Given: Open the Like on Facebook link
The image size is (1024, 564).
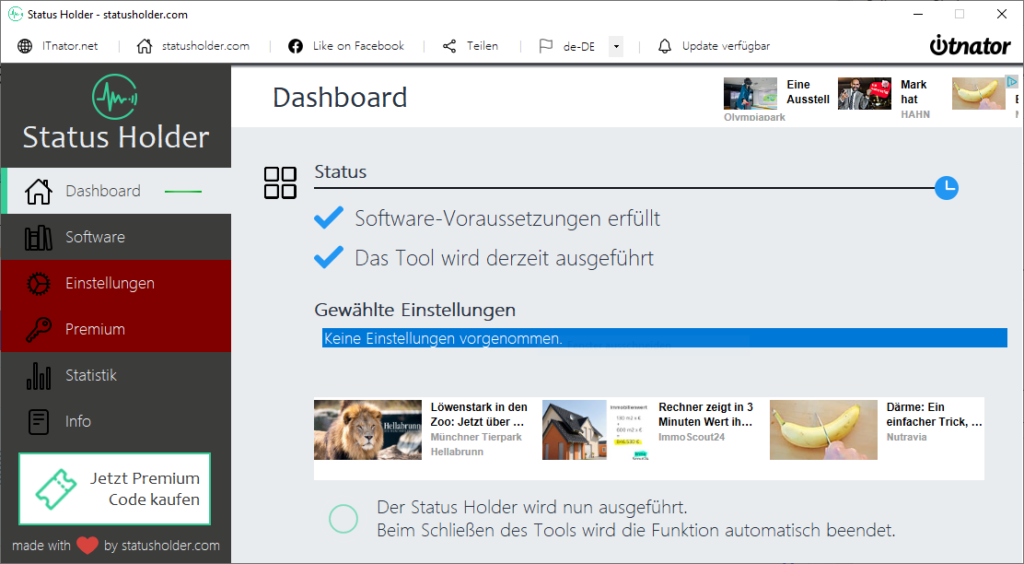Looking at the screenshot, I should click(x=346, y=46).
